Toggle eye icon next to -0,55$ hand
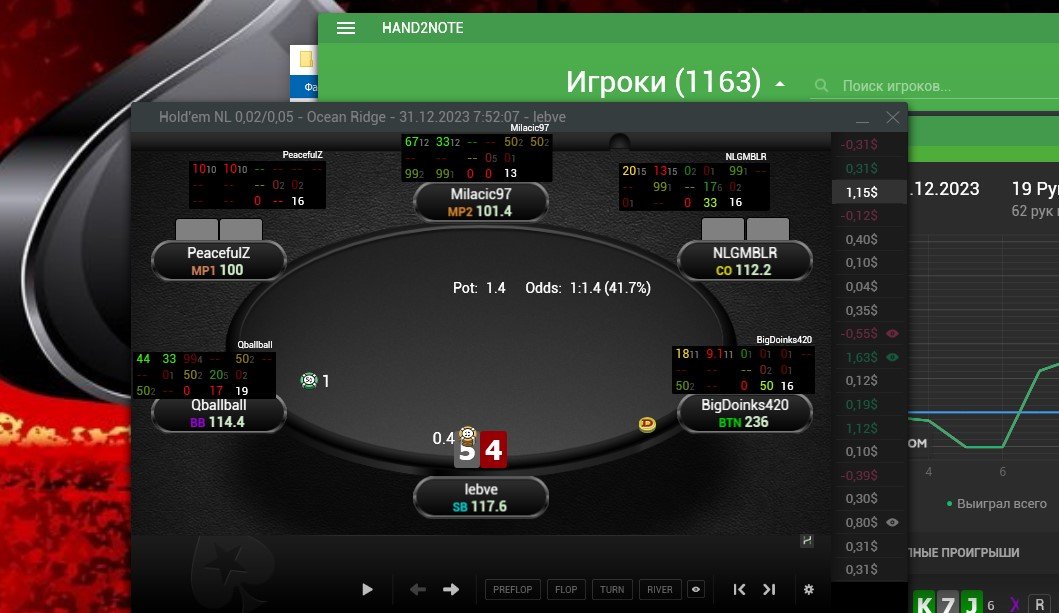The width and height of the screenshot is (1059, 613). click(892, 334)
